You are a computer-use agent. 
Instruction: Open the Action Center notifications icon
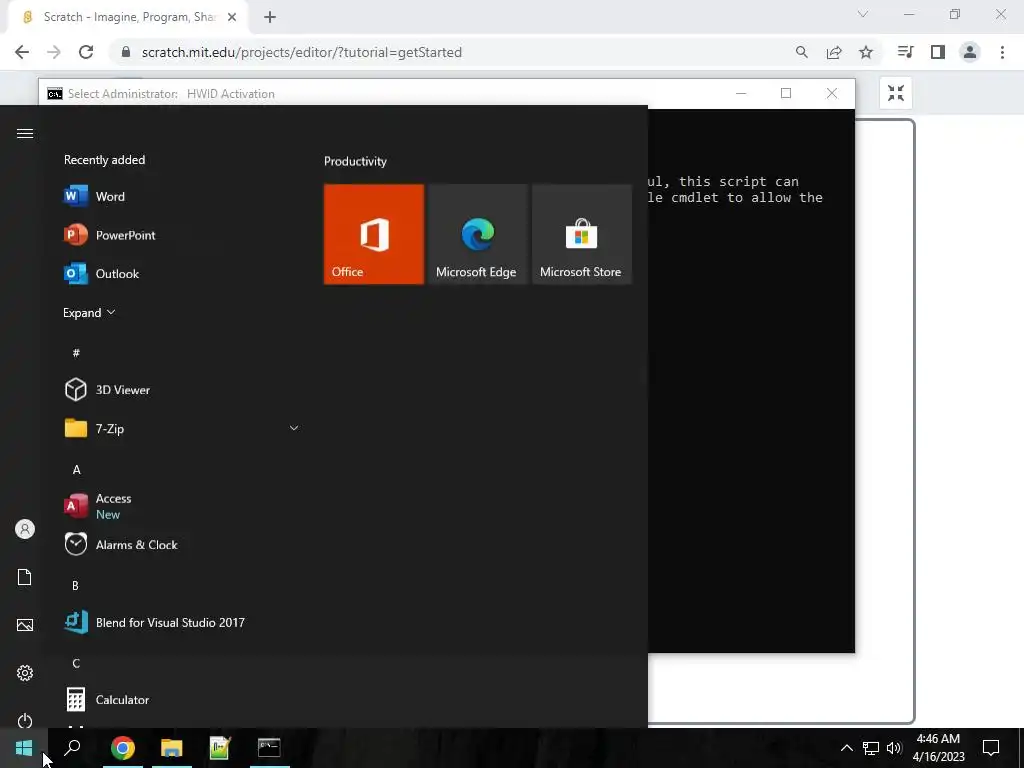point(991,748)
